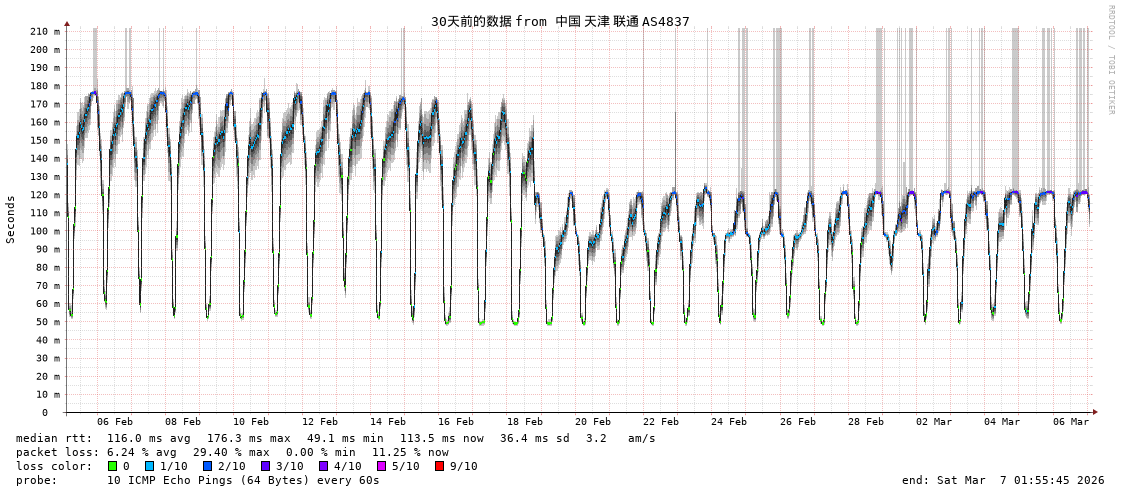
Task: Click the red 9/10 loss swatch
Action: click(x=439, y=466)
